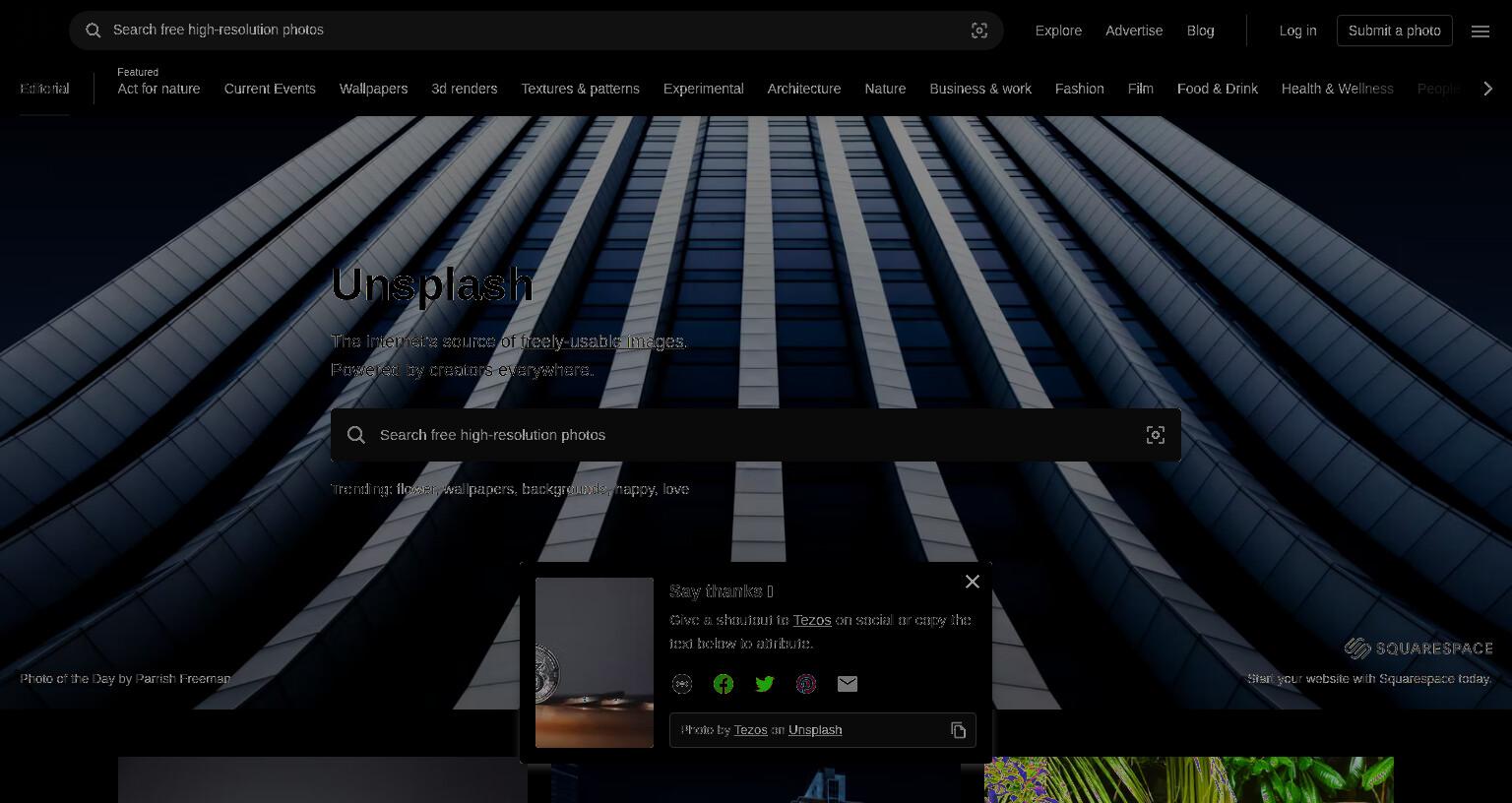Open the Act for nature featured topic
Screen dimensions: 1512x803
pos(158,89)
